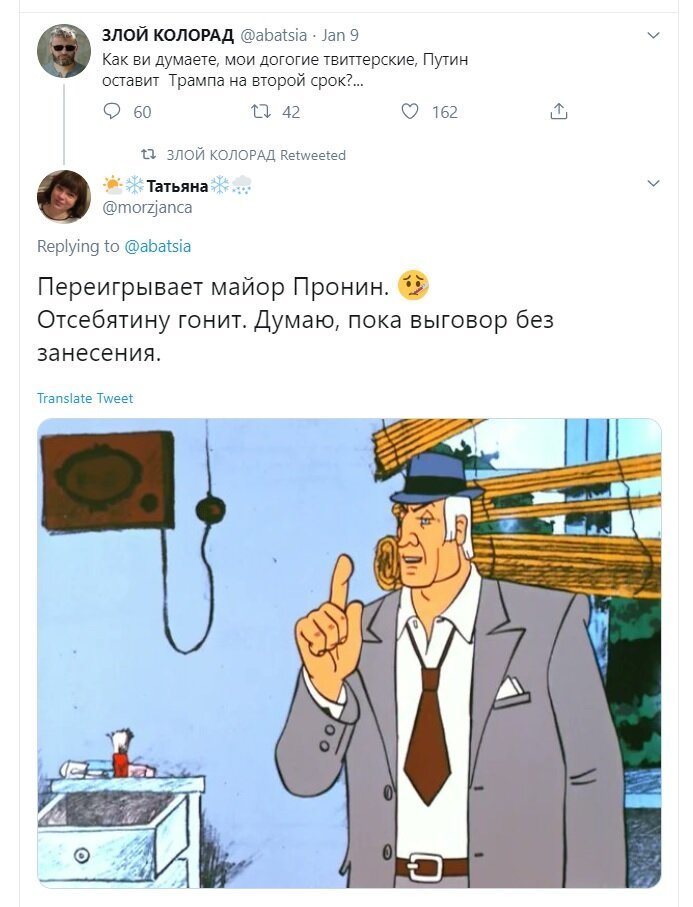The width and height of the screenshot is (693, 907).
Task: Open the @abatsia mention in Replying to
Action: [x=157, y=246]
